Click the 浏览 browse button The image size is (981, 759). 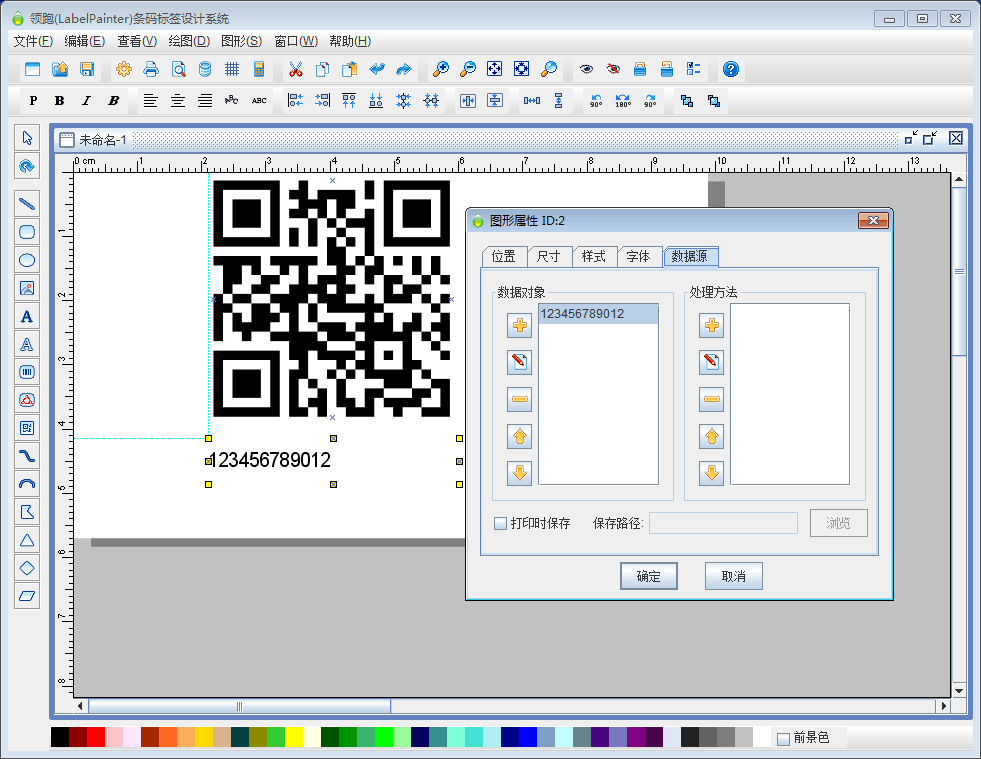(x=838, y=523)
